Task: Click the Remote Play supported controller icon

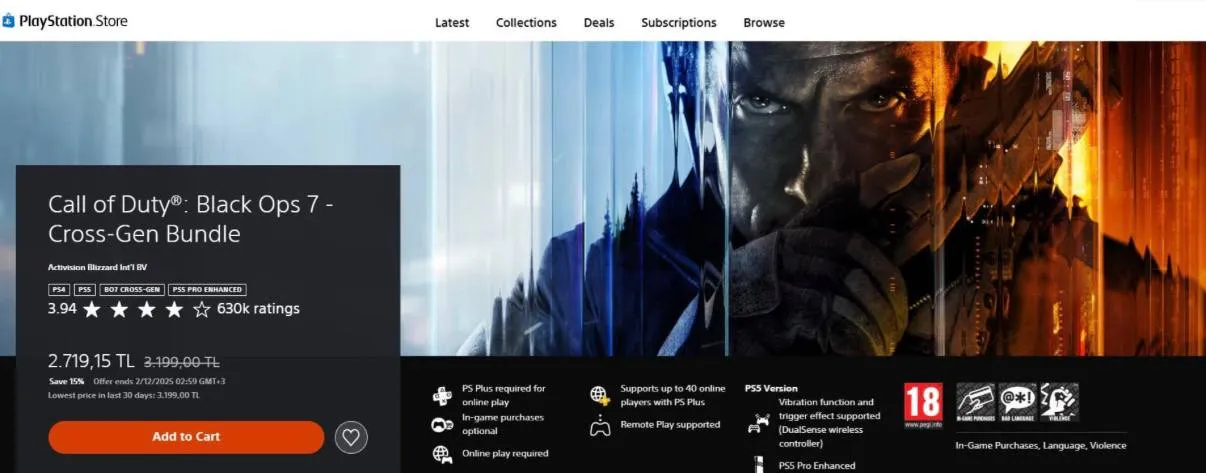Action: [x=600, y=425]
